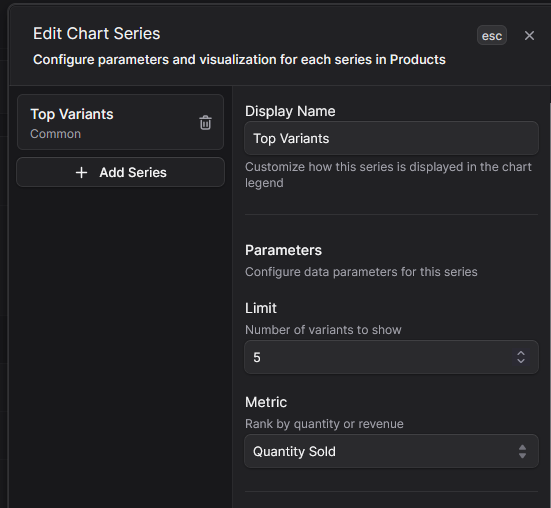
Task: Select the Top Variants series card
Action: (121, 122)
